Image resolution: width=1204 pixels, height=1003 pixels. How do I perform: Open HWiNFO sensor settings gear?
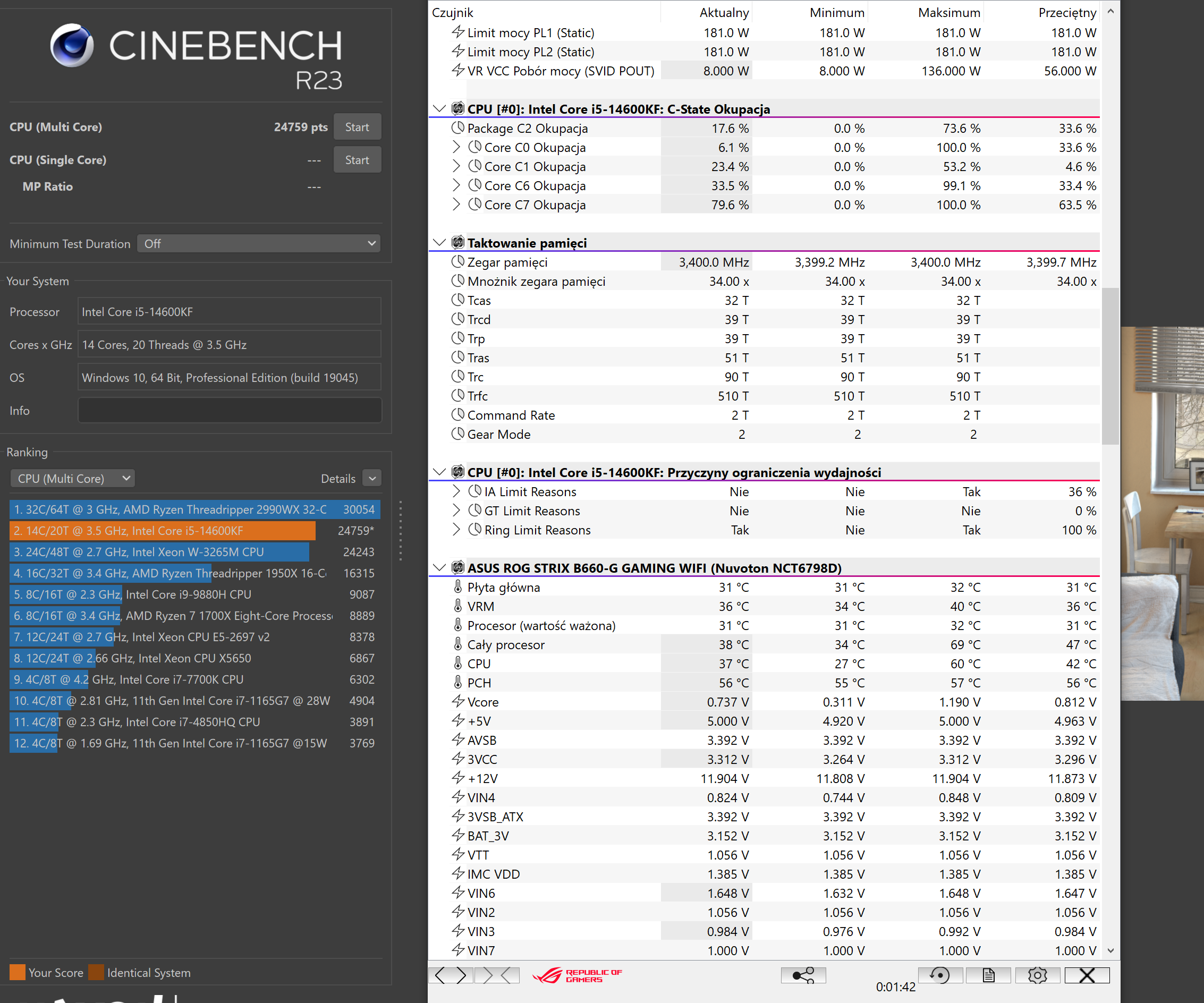1037,975
